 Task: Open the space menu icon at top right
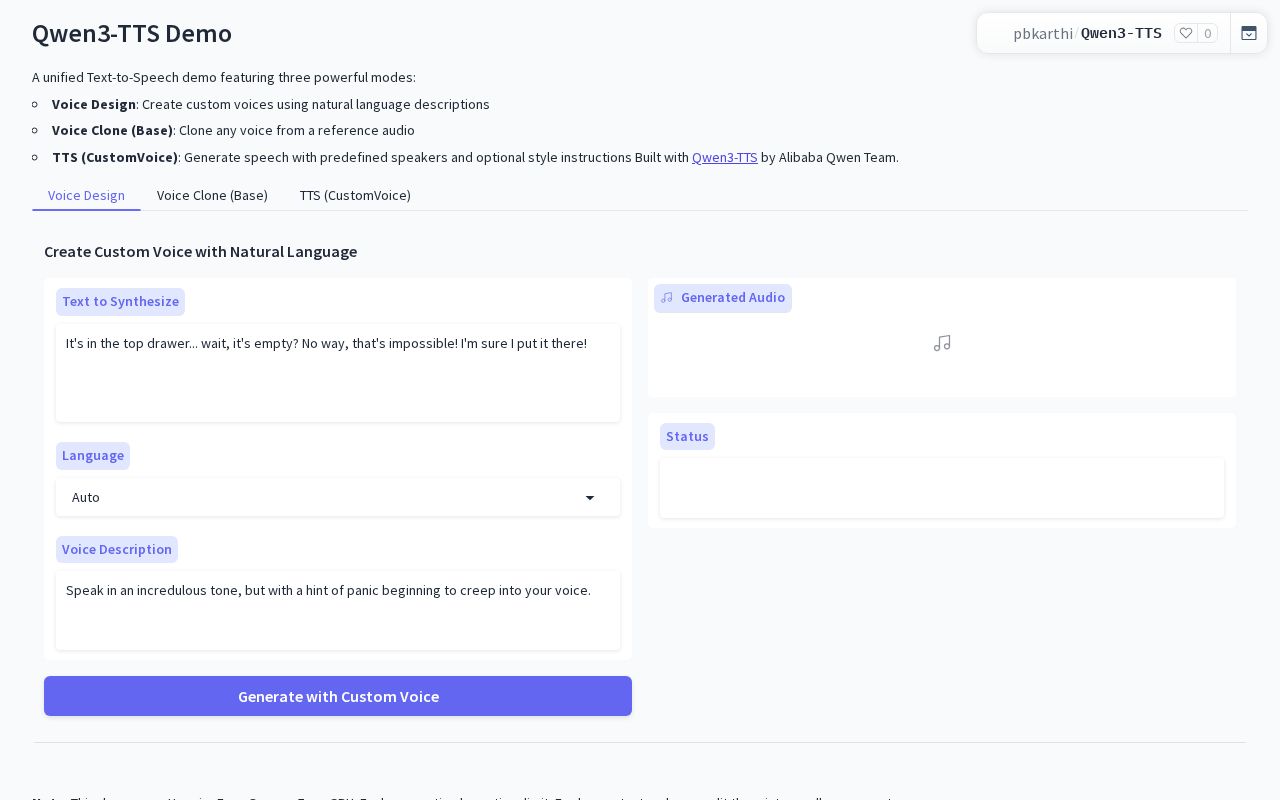[1249, 33]
